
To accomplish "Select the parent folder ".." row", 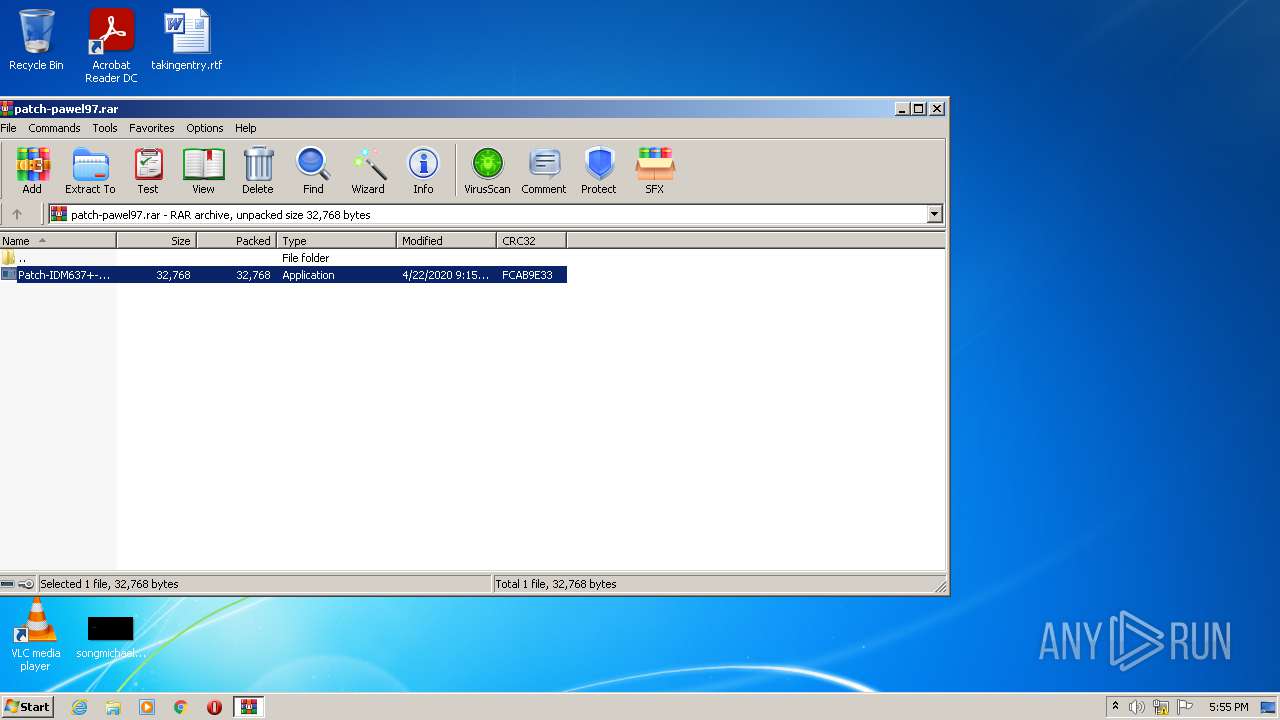I will (x=283, y=258).
